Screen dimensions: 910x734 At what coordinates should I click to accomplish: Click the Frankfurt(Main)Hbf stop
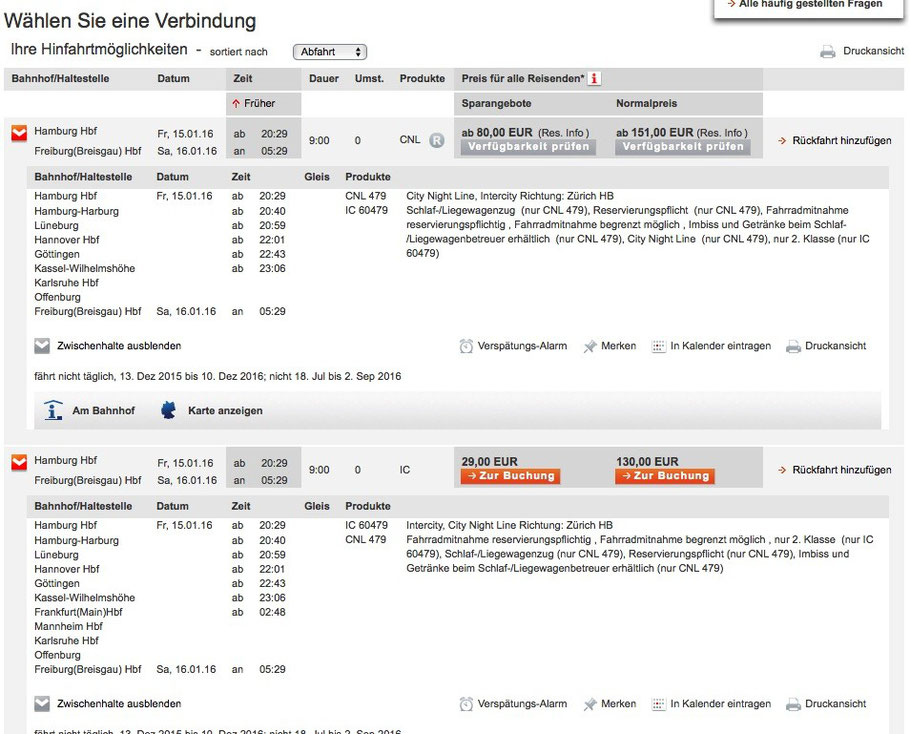pos(78,612)
